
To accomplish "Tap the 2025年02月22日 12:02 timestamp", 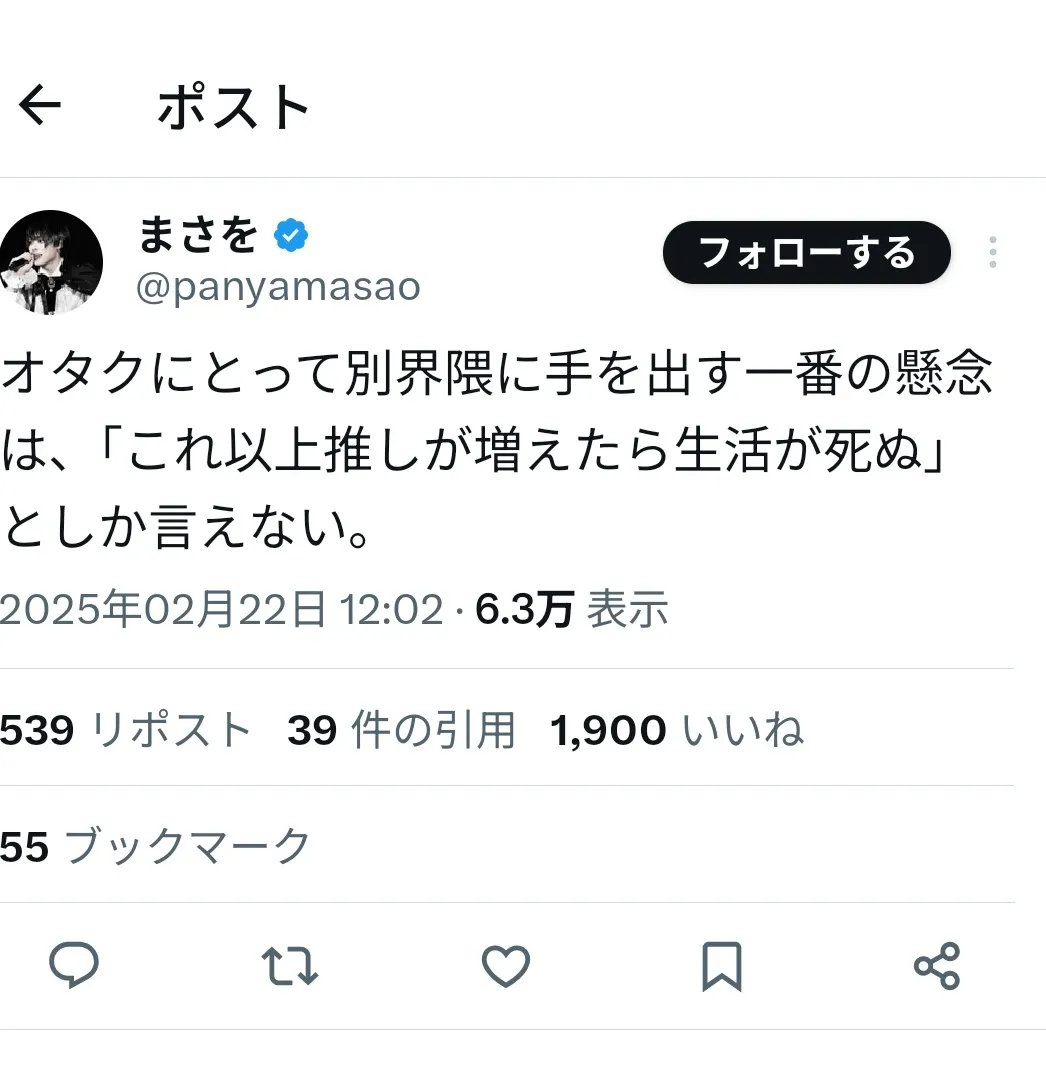I will coord(221,610).
